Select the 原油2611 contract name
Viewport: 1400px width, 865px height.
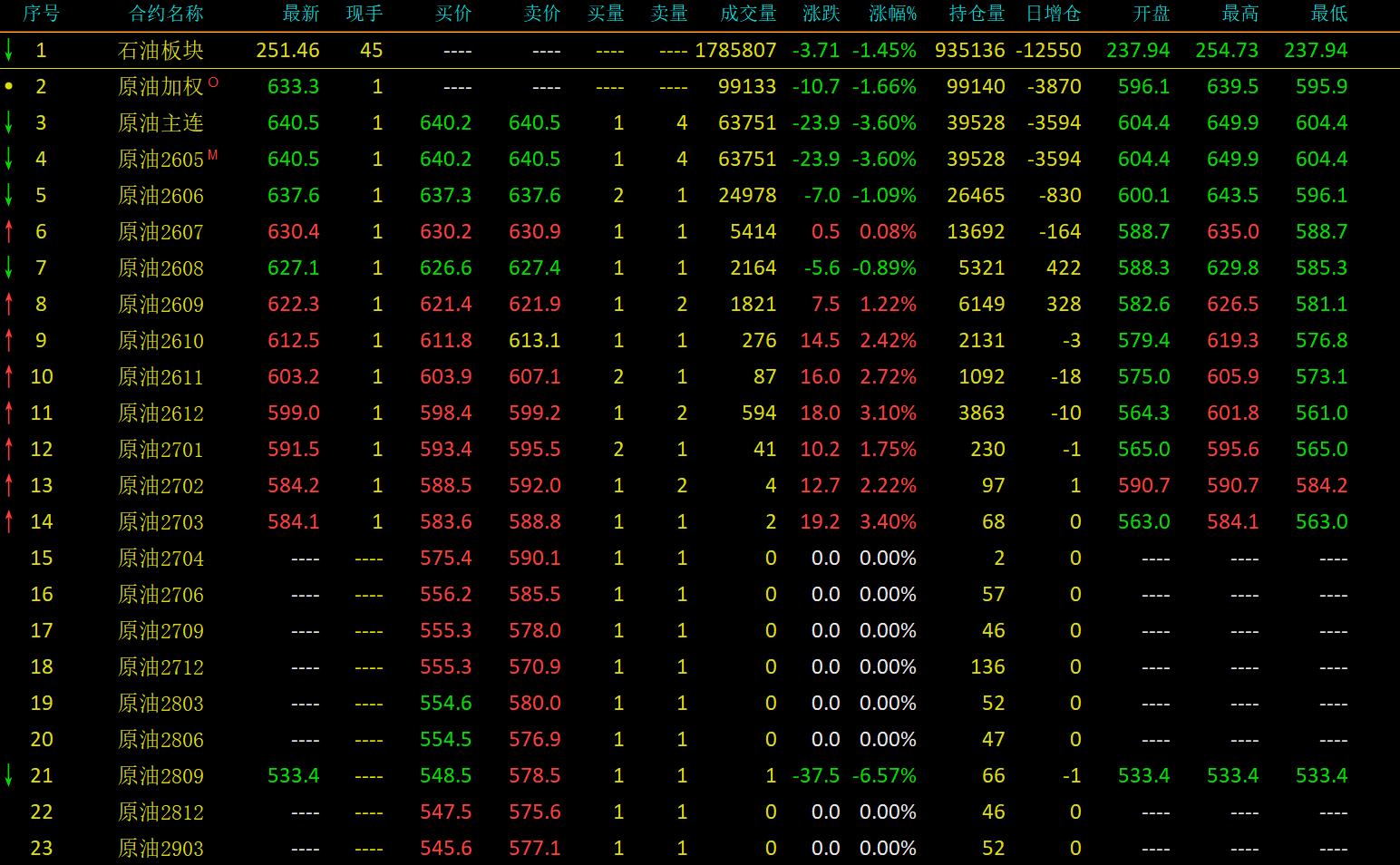pyautogui.click(x=160, y=377)
